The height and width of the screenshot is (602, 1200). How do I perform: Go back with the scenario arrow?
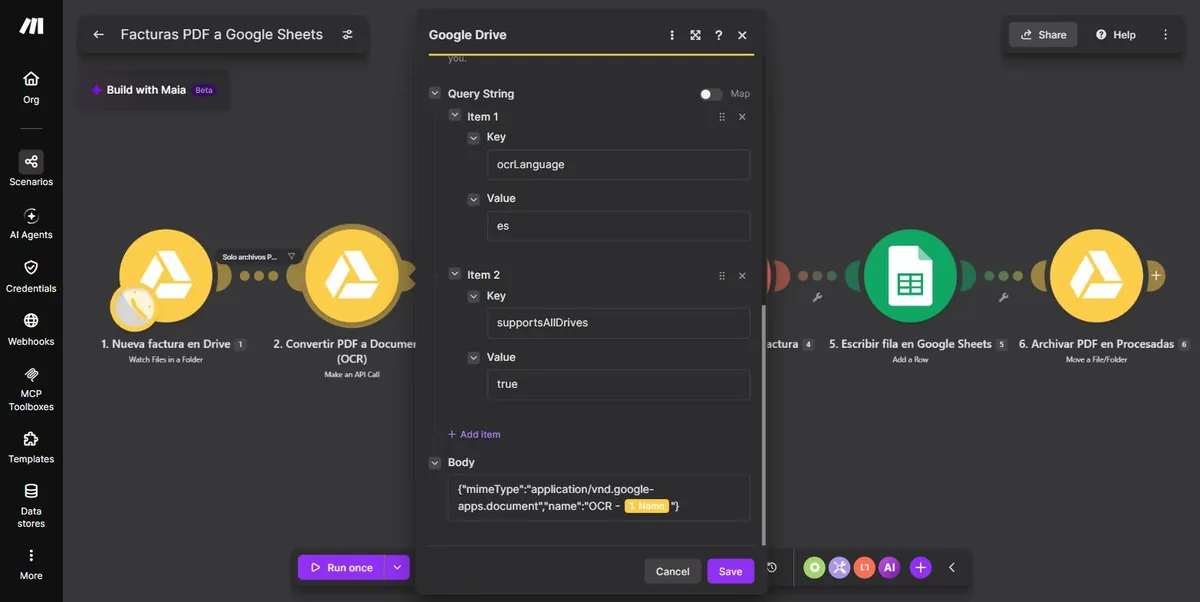[x=98, y=34]
